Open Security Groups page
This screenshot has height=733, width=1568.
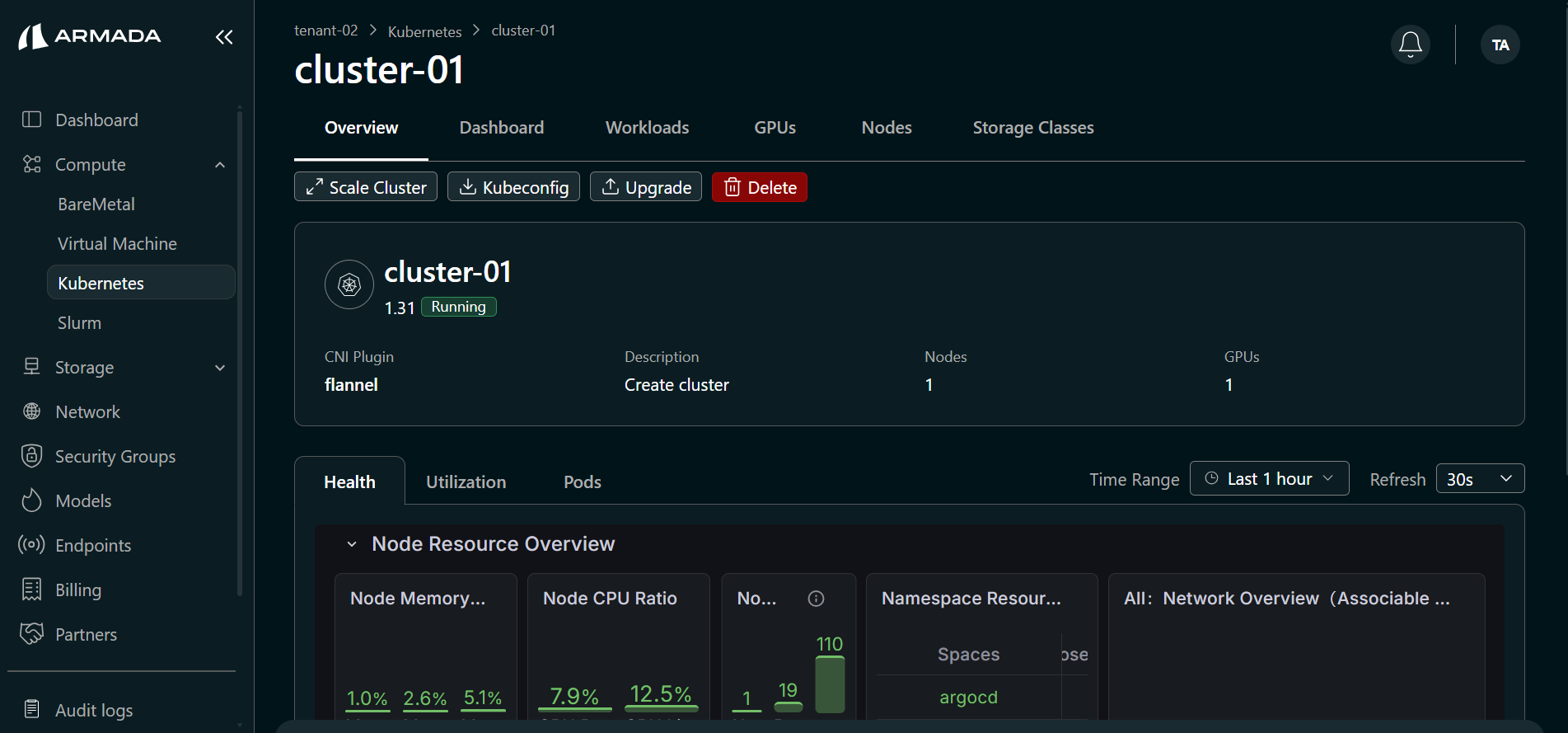115,456
